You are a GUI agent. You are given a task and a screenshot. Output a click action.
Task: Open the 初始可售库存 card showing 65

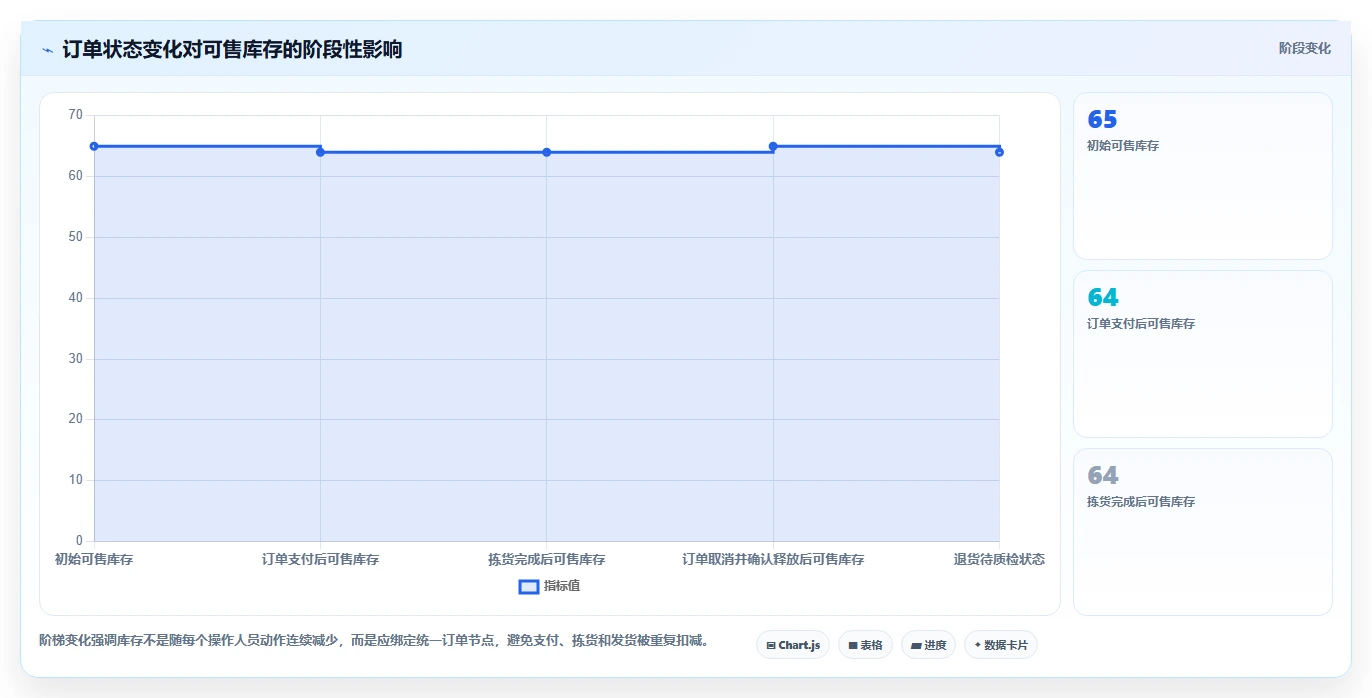pyautogui.click(x=1203, y=176)
